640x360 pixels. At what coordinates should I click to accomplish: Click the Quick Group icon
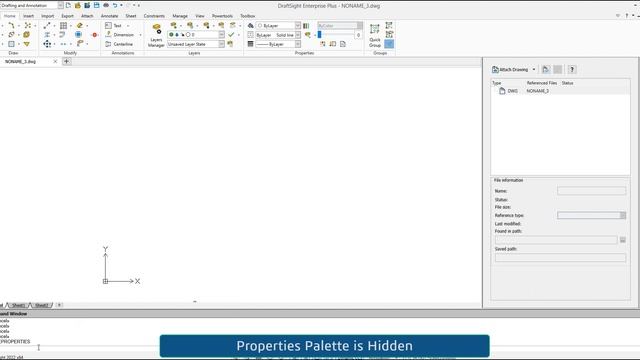click(x=375, y=36)
